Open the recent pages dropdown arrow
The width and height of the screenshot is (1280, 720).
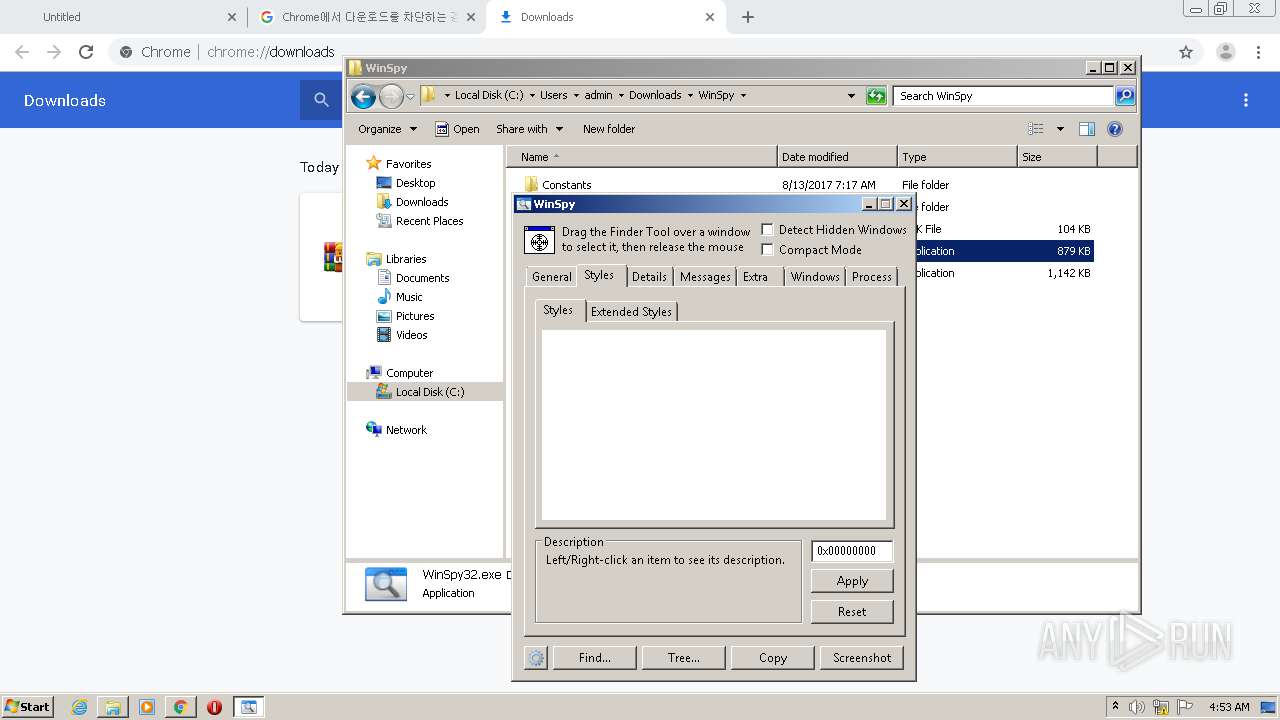pyautogui.click(x=410, y=96)
